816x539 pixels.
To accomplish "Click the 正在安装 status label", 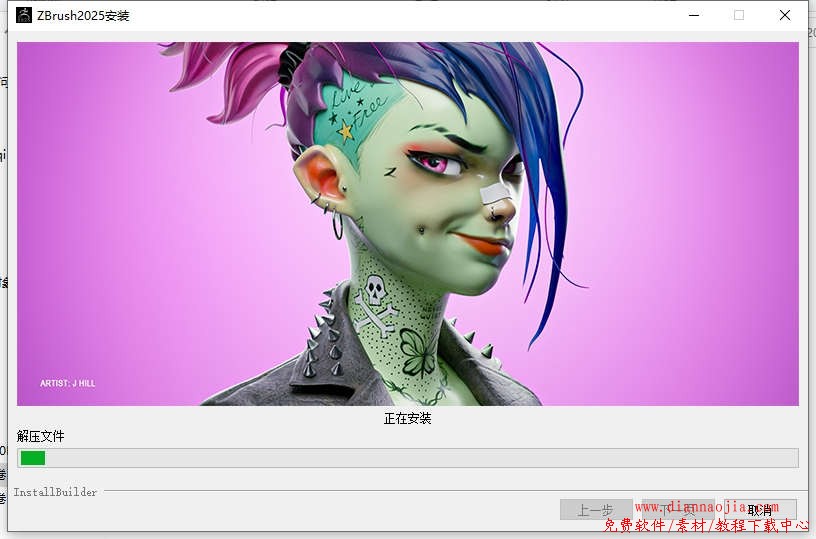I will (407, 418).
